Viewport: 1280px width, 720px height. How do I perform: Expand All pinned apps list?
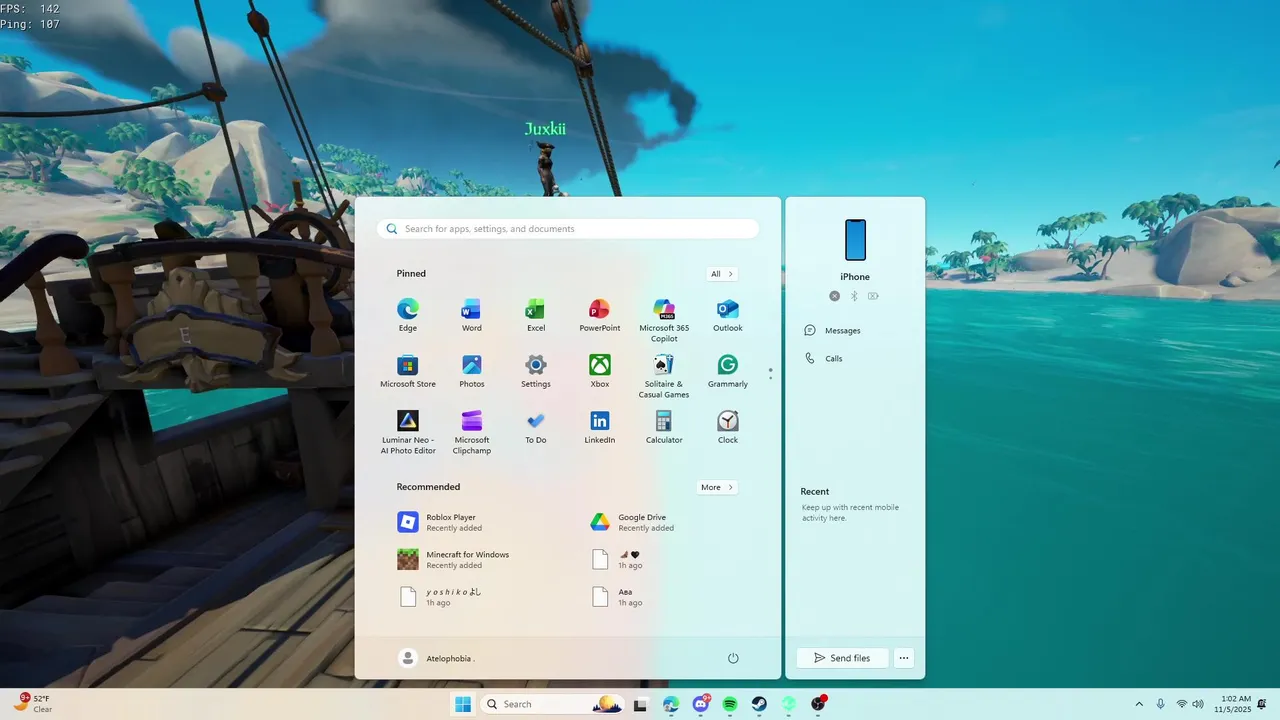pyautogui.click(x=722, y=273)
